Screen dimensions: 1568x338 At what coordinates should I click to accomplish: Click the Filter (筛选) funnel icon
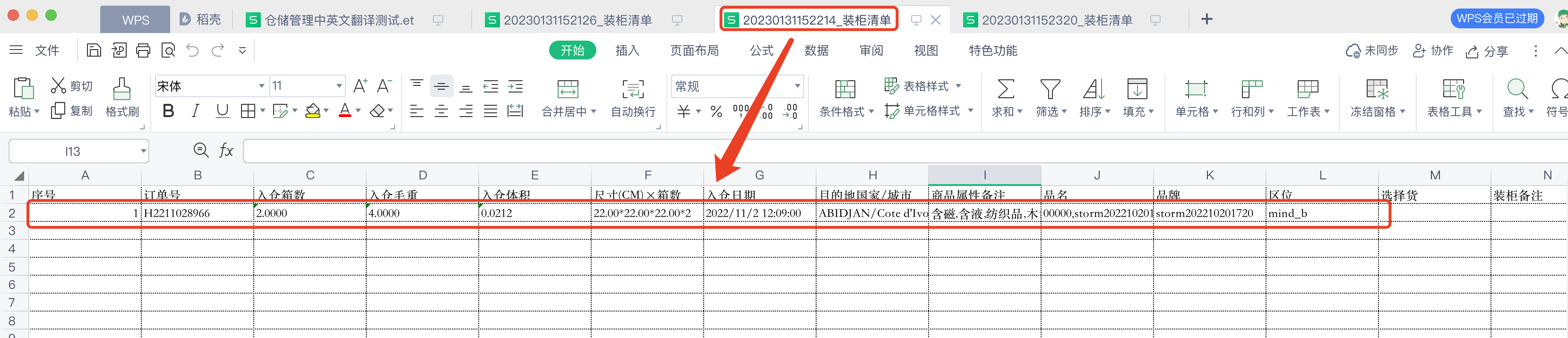tap(1050, 89)
